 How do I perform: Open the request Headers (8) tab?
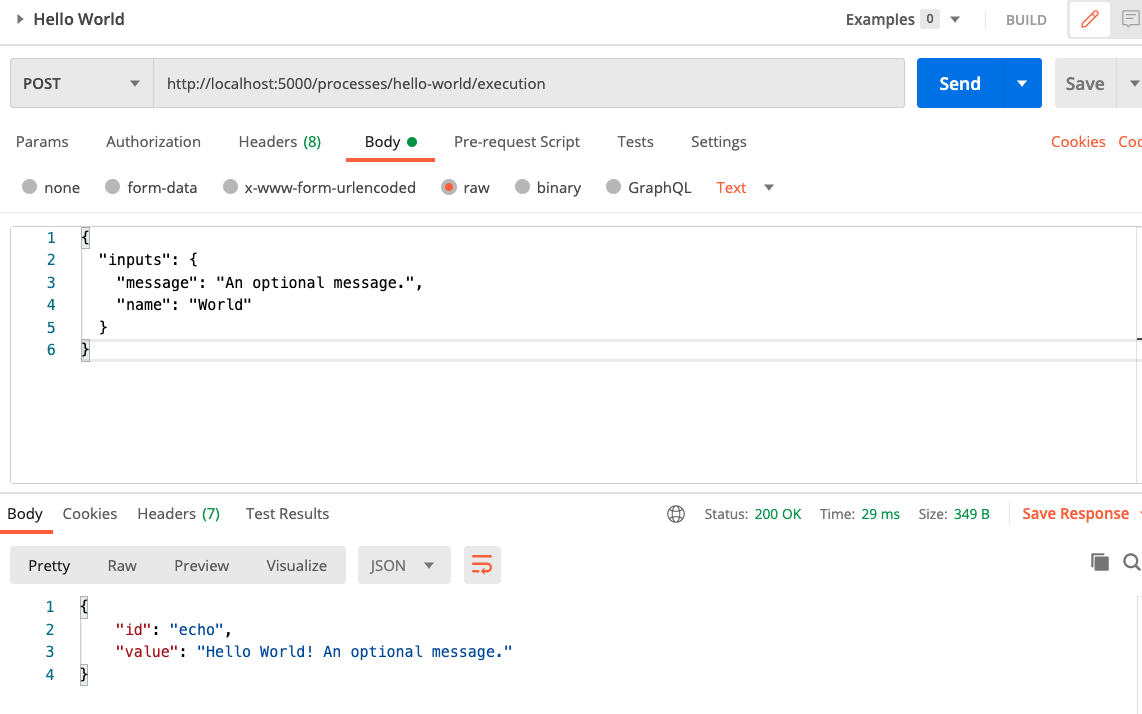click(x=280, y=142)
